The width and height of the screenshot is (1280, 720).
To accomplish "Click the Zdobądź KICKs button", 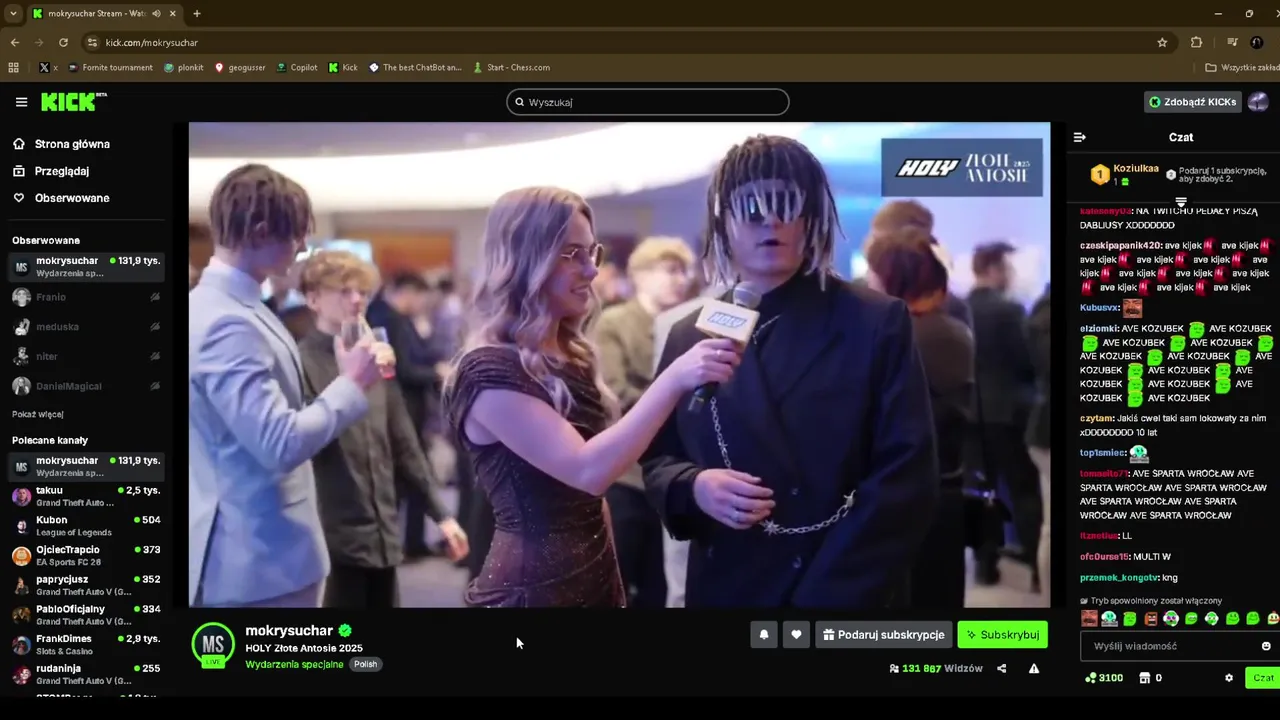I will point(1192,102).
